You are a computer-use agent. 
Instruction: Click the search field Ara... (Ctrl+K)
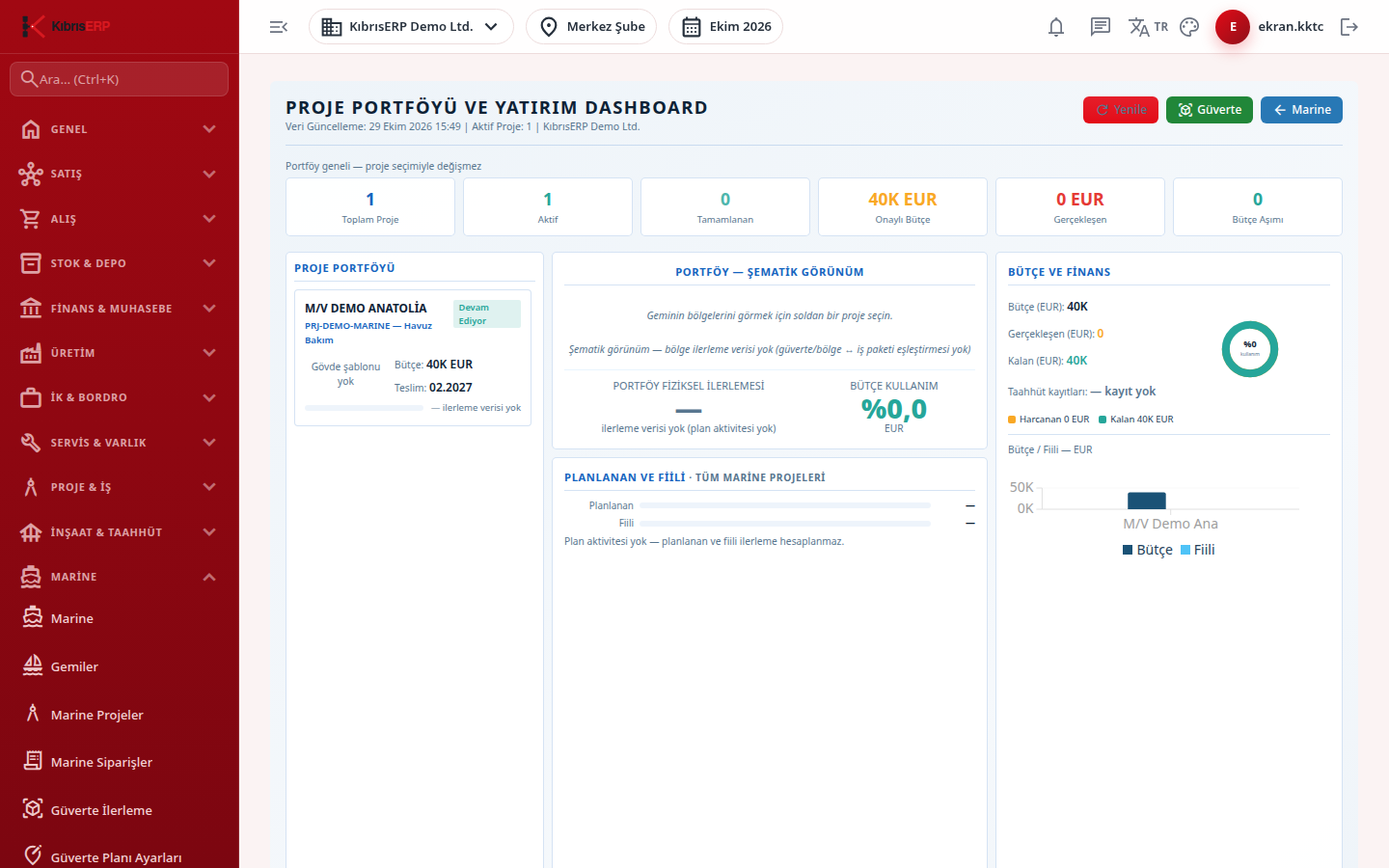tap(120, 79)
